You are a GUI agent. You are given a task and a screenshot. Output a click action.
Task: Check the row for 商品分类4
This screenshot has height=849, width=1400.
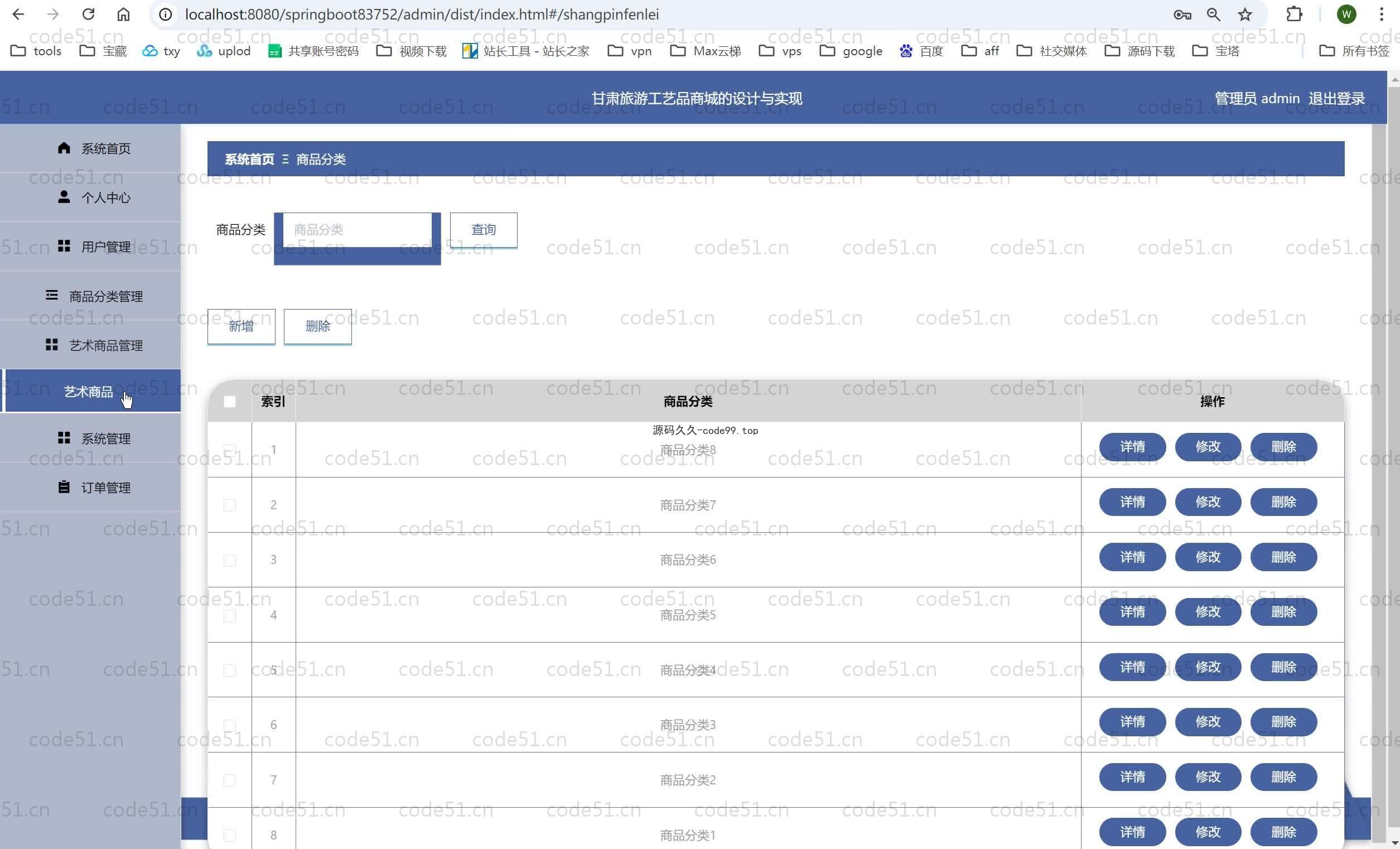pyautogui.click(x=230, y=670)
